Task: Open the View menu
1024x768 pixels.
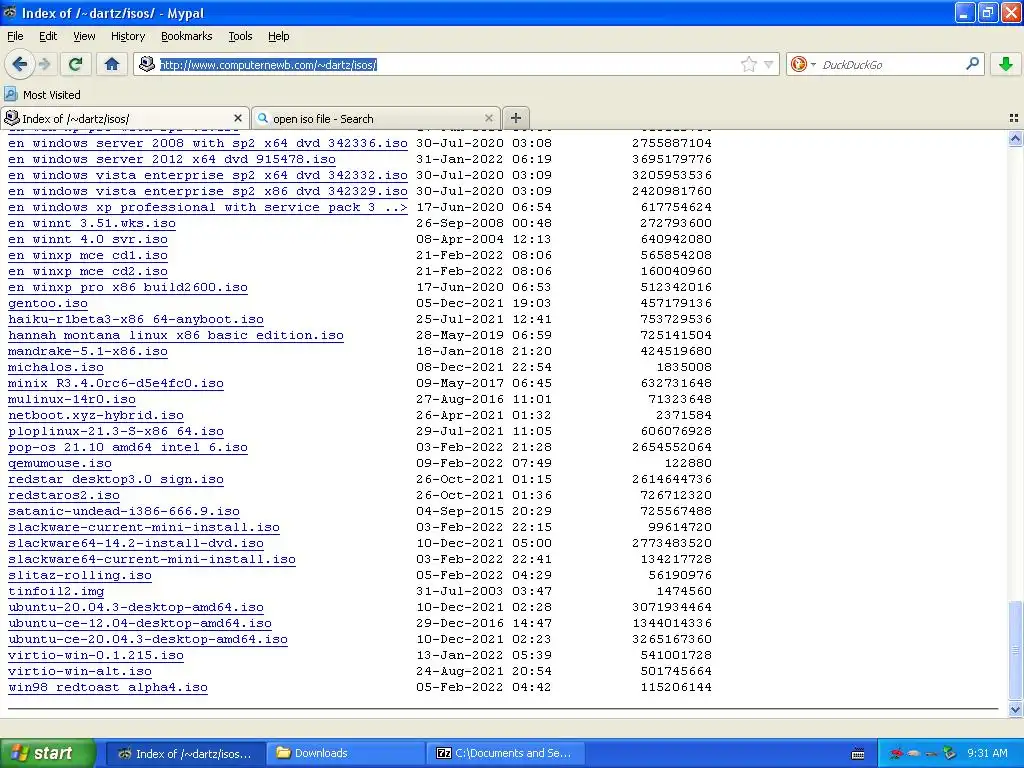Action: [x=84, y=37]
